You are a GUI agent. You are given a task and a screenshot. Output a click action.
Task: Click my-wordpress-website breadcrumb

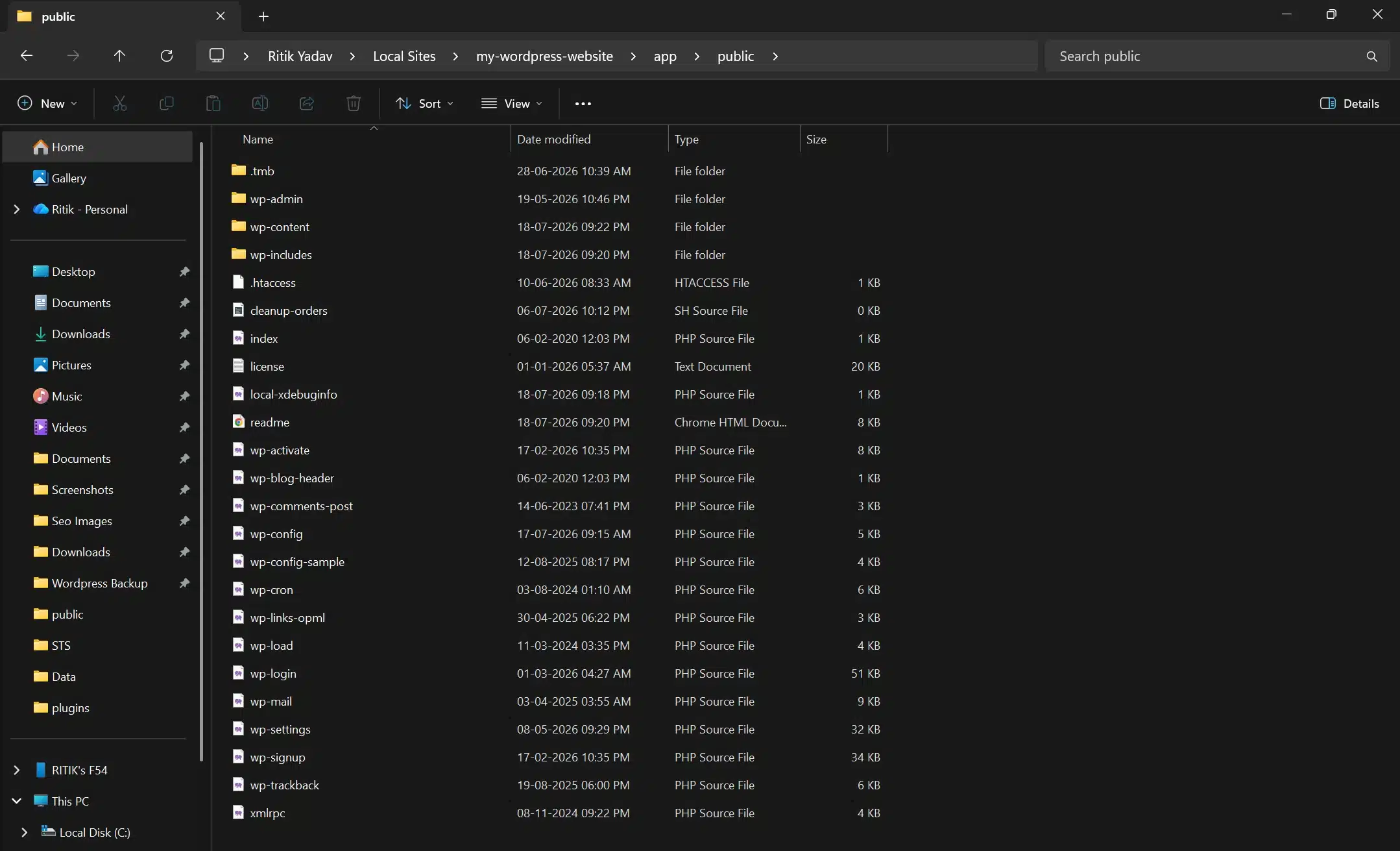(x=544, y=56)
